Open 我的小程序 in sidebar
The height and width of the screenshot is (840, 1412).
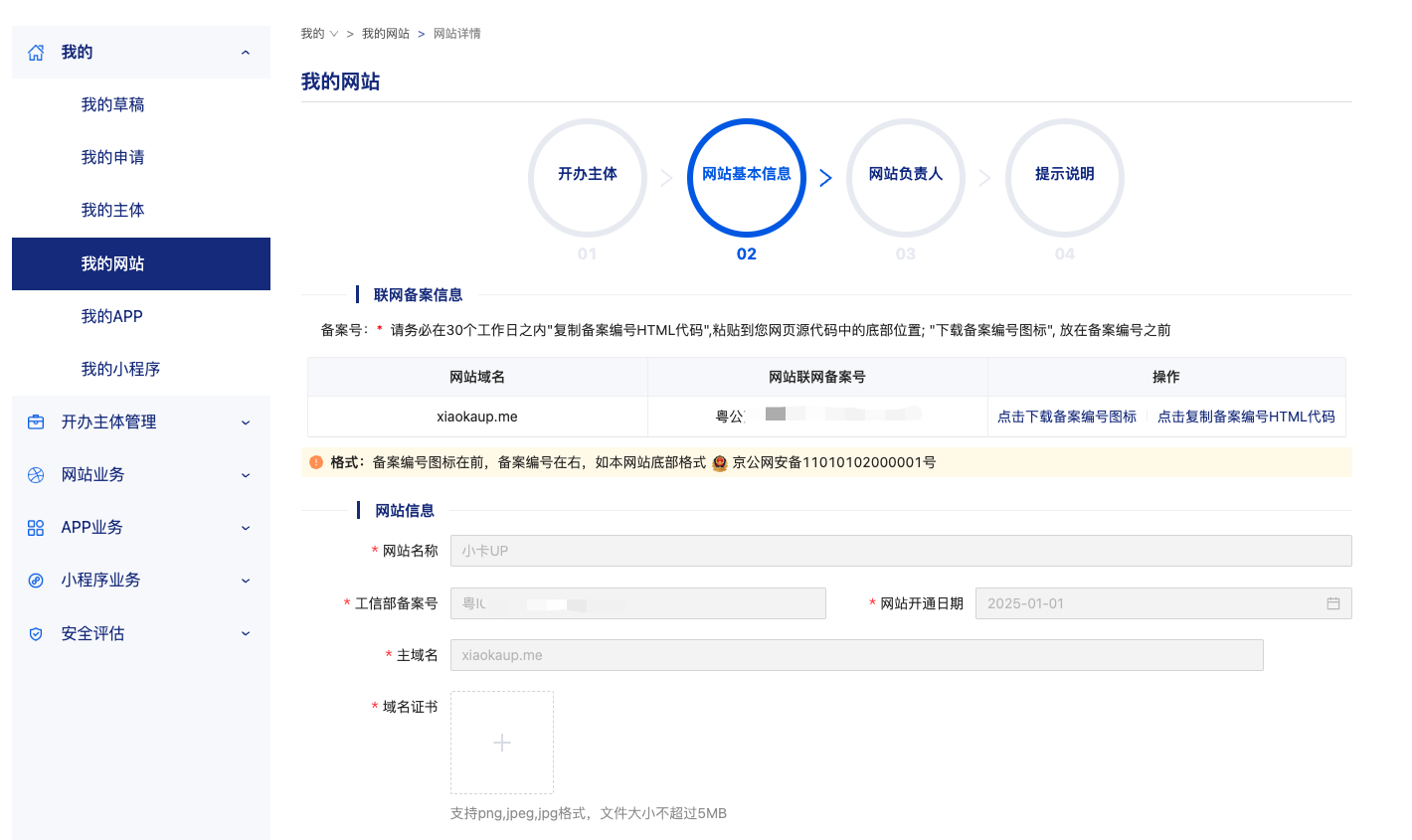(x=141, y=369)
